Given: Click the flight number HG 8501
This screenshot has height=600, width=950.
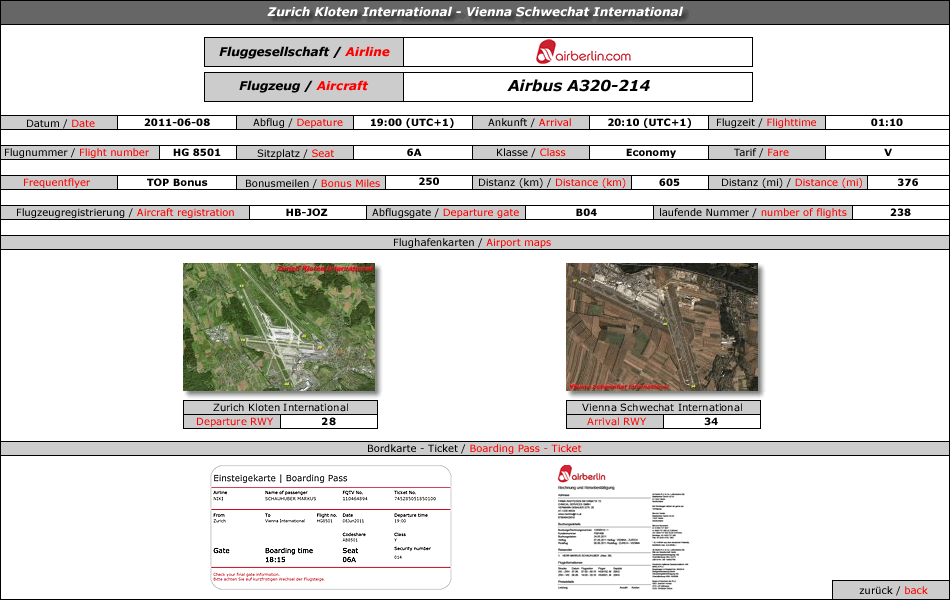Looking at the screenshot, I should tap(197, 153).
